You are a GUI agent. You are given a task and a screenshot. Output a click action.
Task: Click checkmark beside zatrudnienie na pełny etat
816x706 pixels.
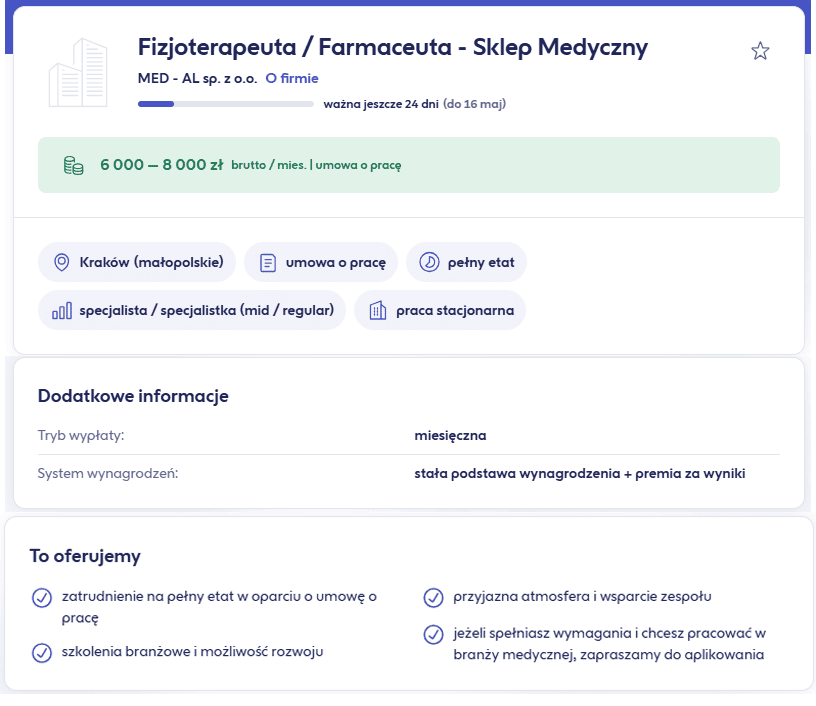point(41,596)
